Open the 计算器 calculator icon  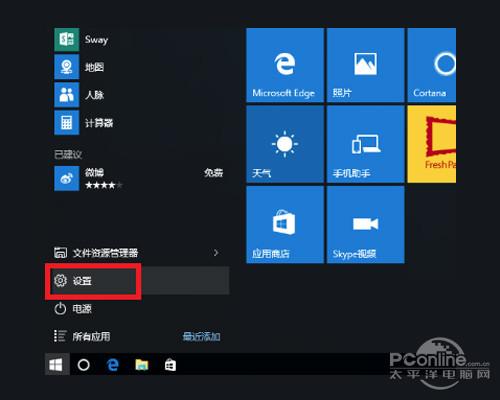point(67,123)
